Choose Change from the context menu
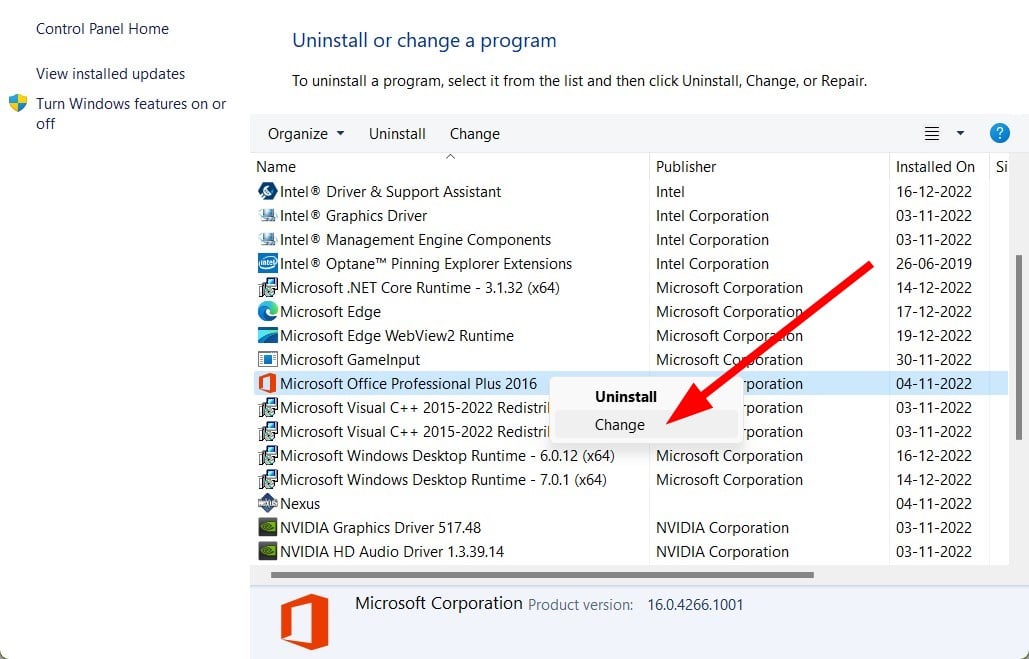Viewport: 1029px width, 659px height. click(x=646, y=425)
